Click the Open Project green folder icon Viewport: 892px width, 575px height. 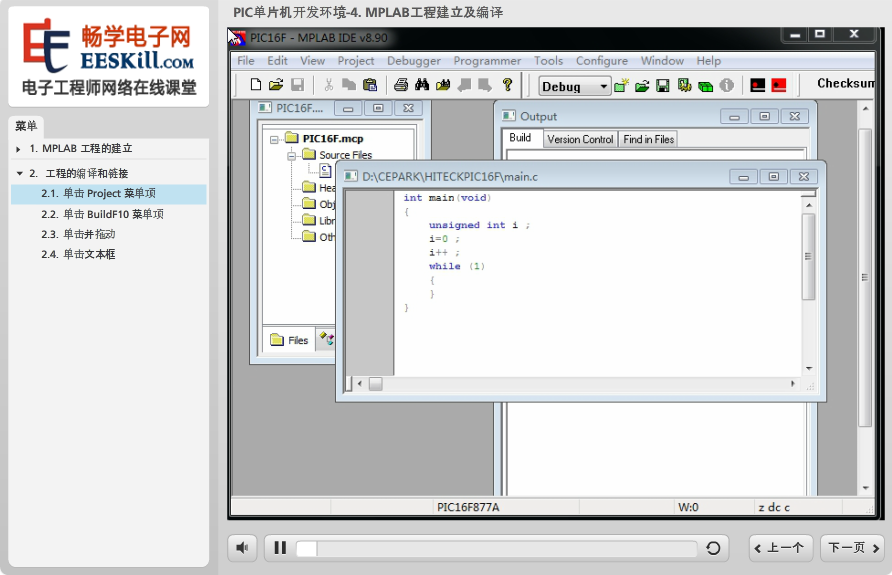(642, 85)
